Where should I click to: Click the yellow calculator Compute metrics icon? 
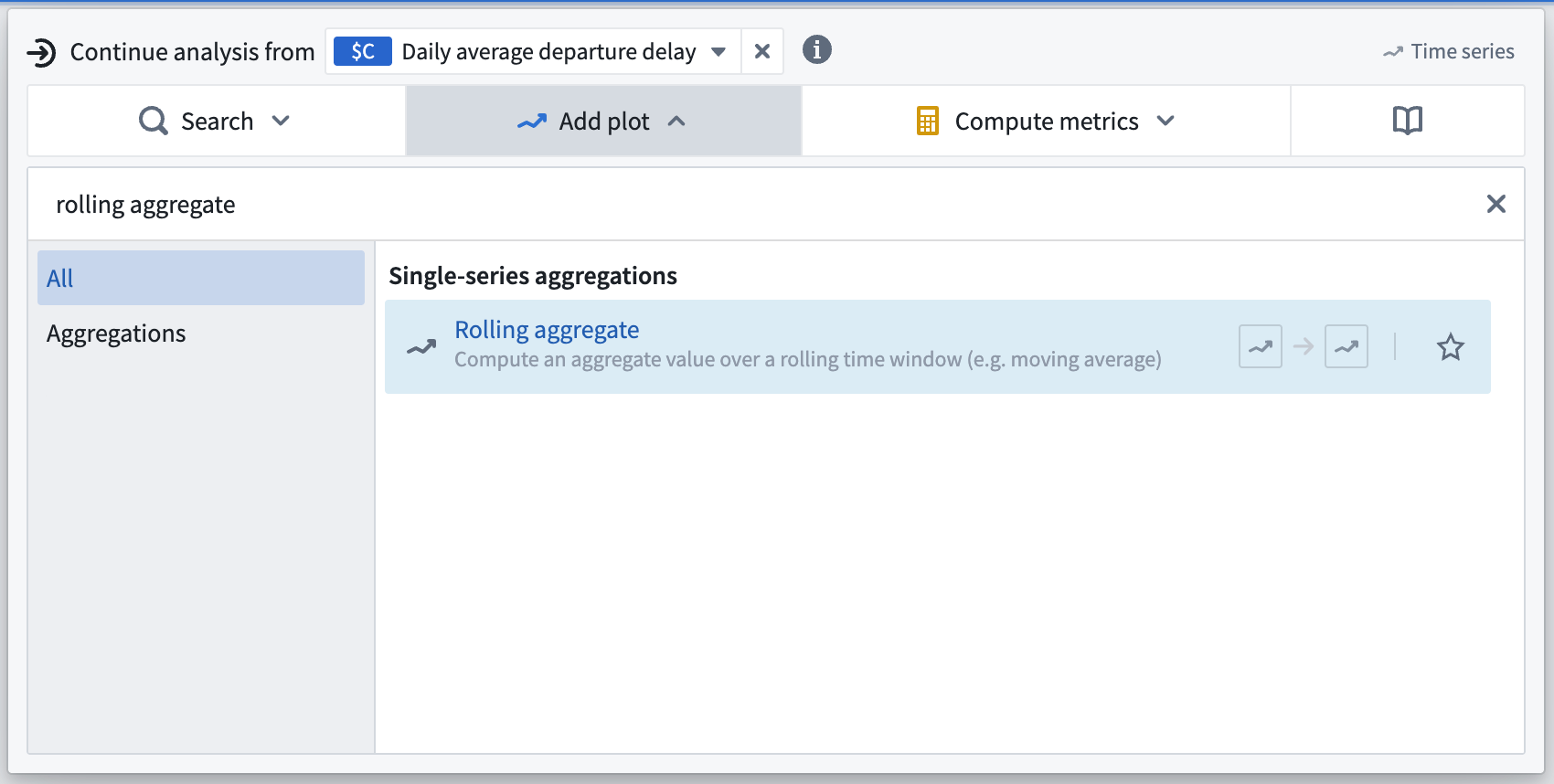(x=926, y=120)
